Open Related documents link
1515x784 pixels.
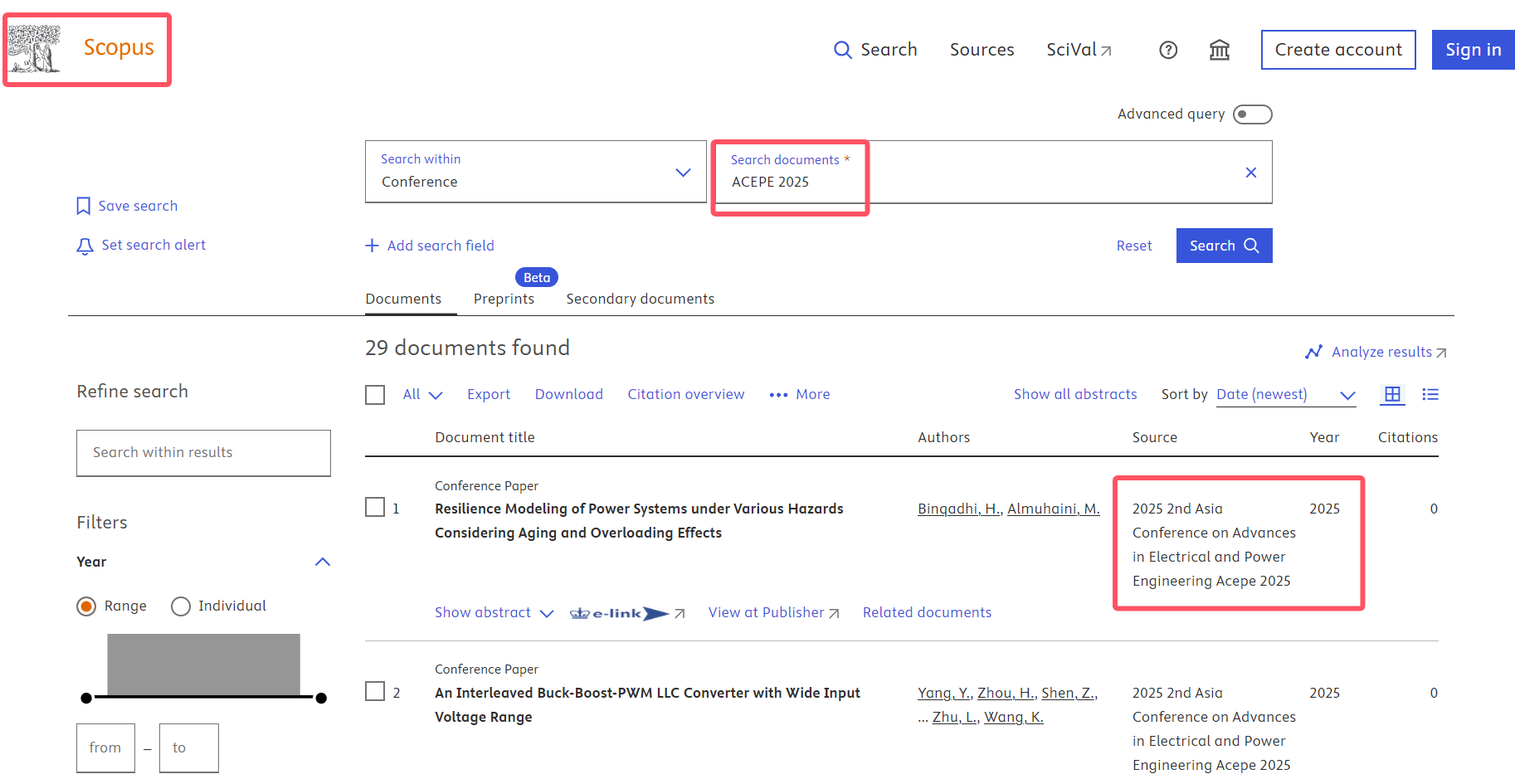[927, 613]
